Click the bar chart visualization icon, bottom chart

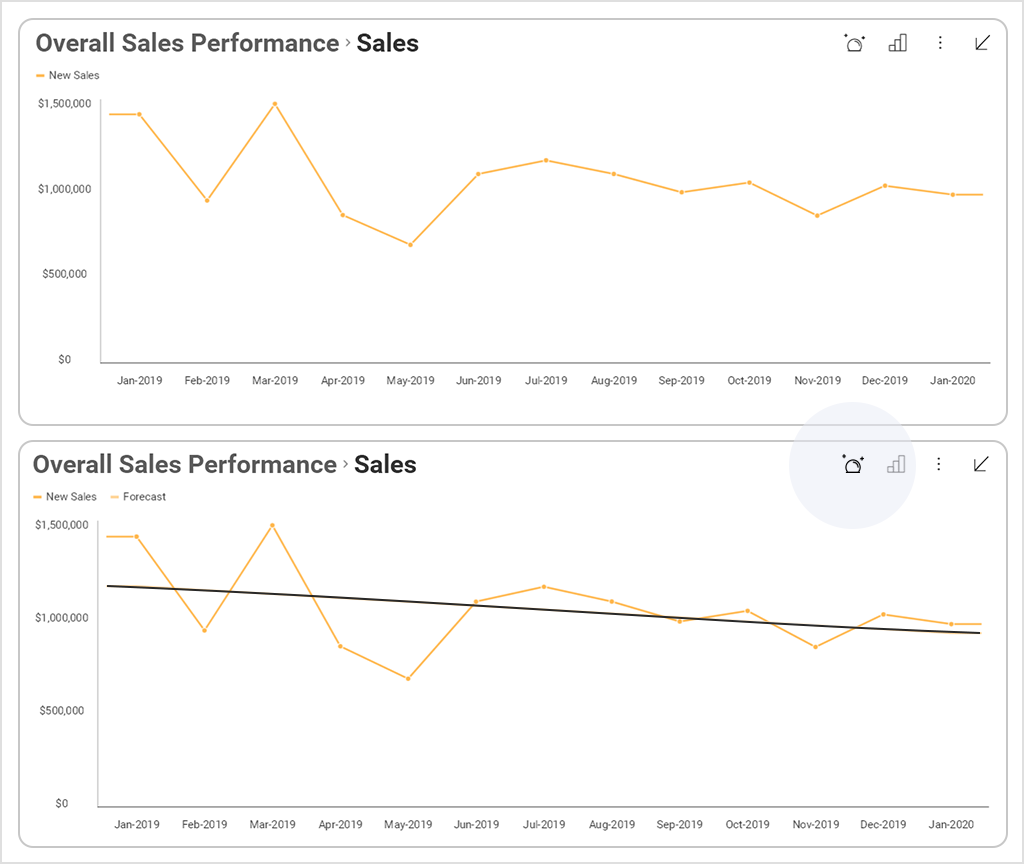tap(896, 464)
